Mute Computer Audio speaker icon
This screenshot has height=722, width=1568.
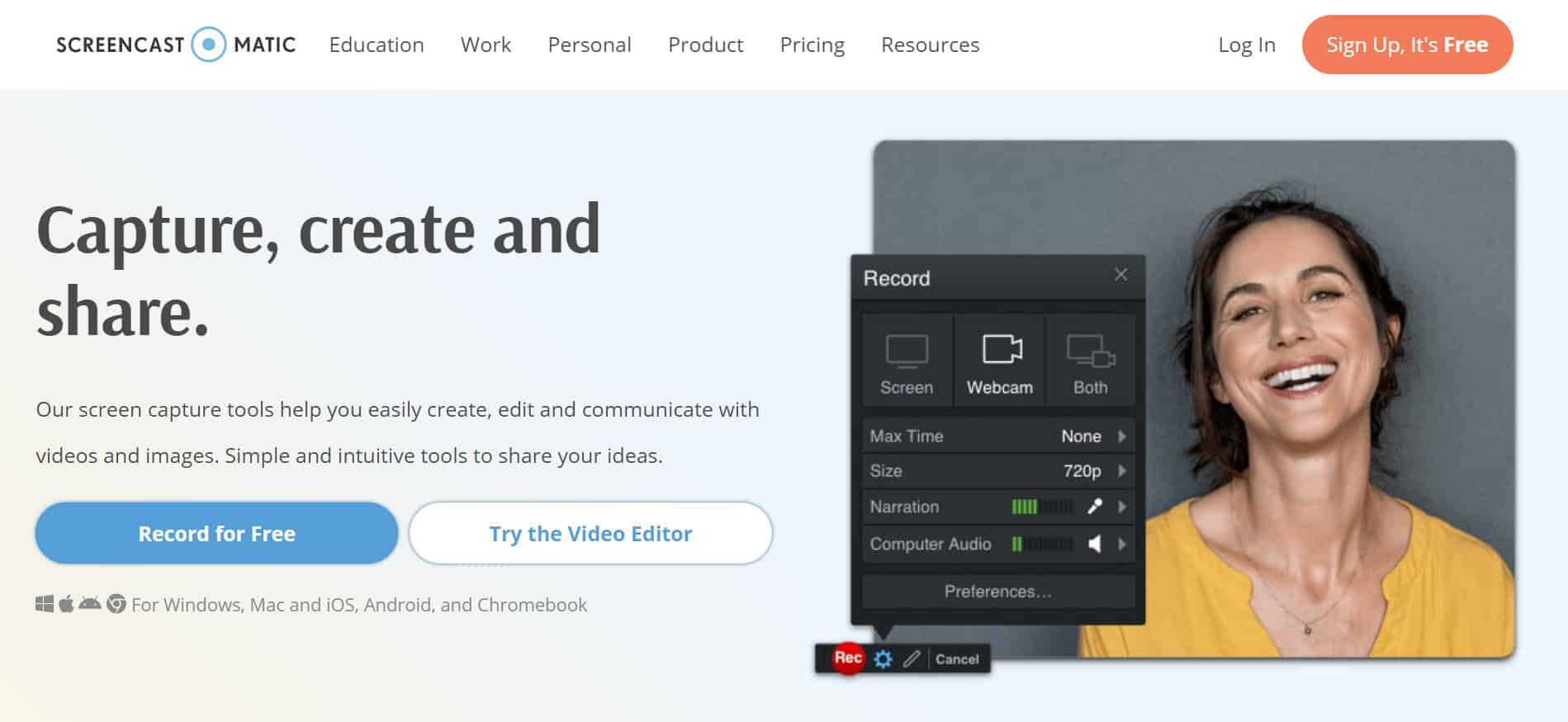pyautogui.click(x=1095, y=544)
